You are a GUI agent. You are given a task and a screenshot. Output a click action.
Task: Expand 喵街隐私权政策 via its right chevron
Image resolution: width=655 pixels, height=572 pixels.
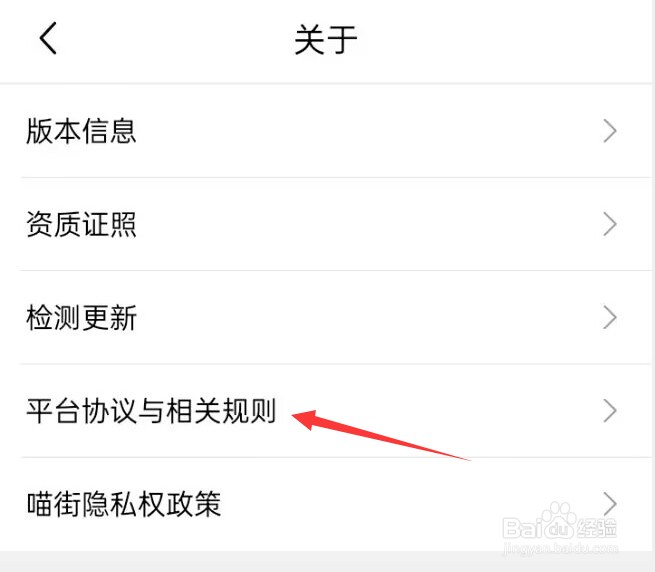610,503
